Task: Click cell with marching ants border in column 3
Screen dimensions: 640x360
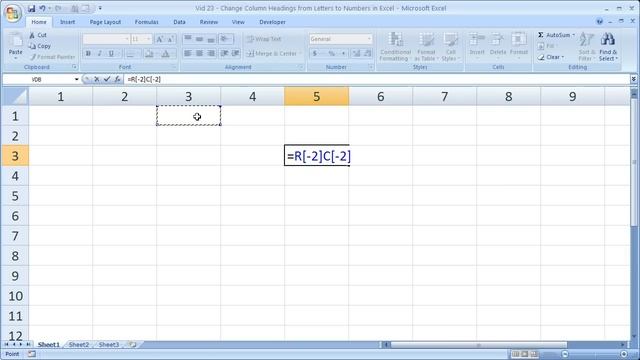Action: (x=189, y=116)
